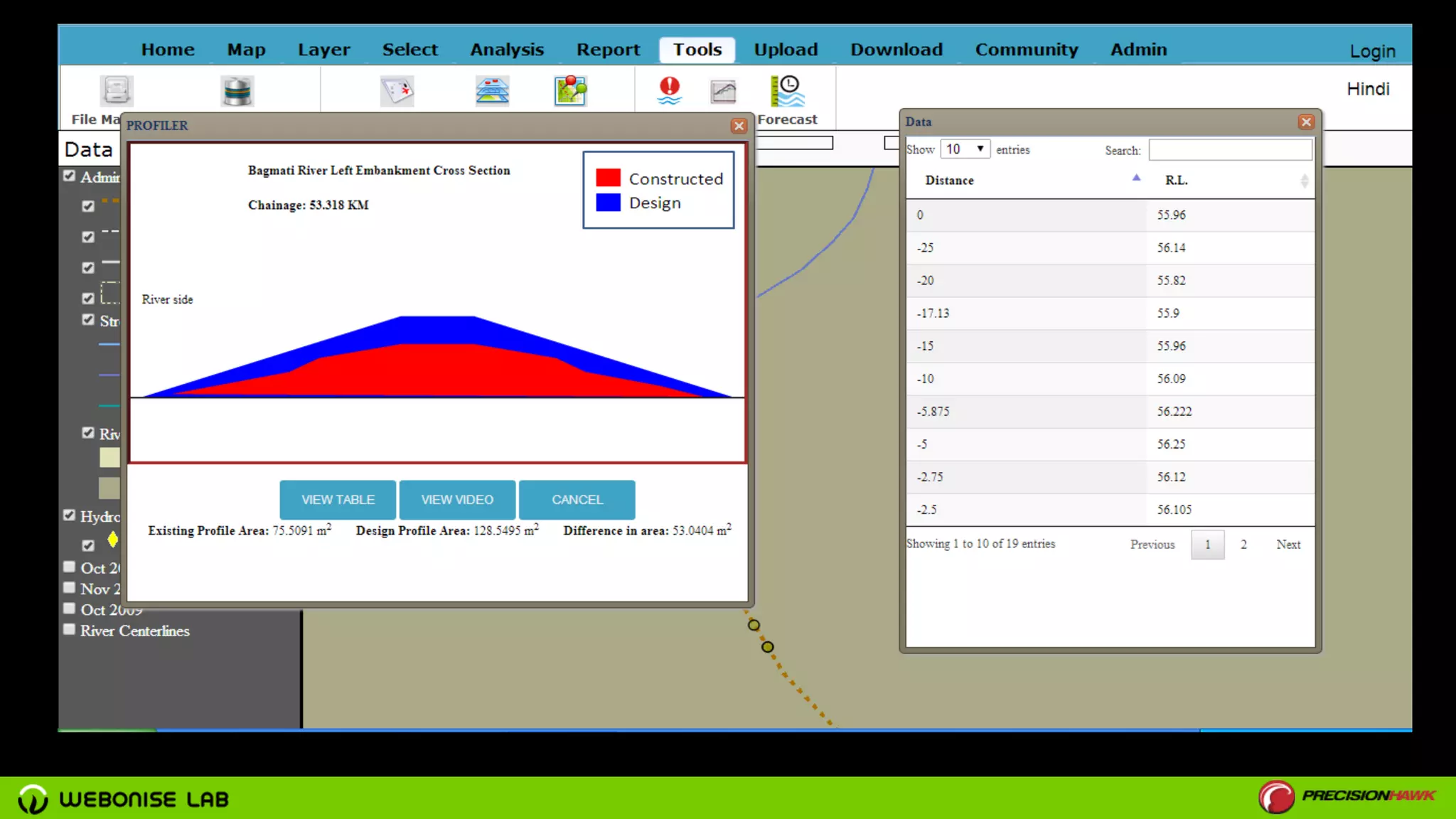The height and width of the screenshot is (819, 1456).
Task: Enable the River Centerlines layer checkbox
Action: (x=69, y=630)
